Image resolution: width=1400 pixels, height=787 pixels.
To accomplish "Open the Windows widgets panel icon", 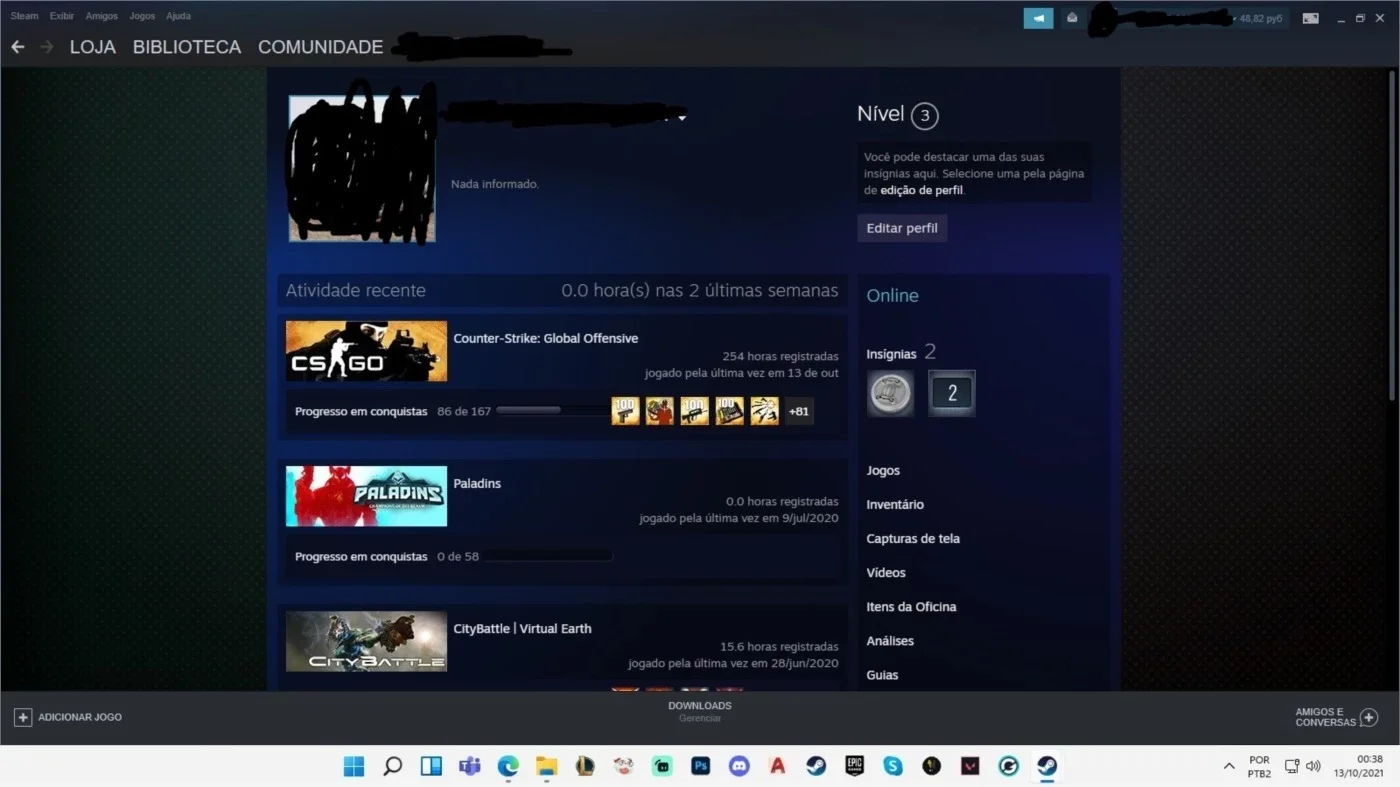I will (x=431, y=766).
